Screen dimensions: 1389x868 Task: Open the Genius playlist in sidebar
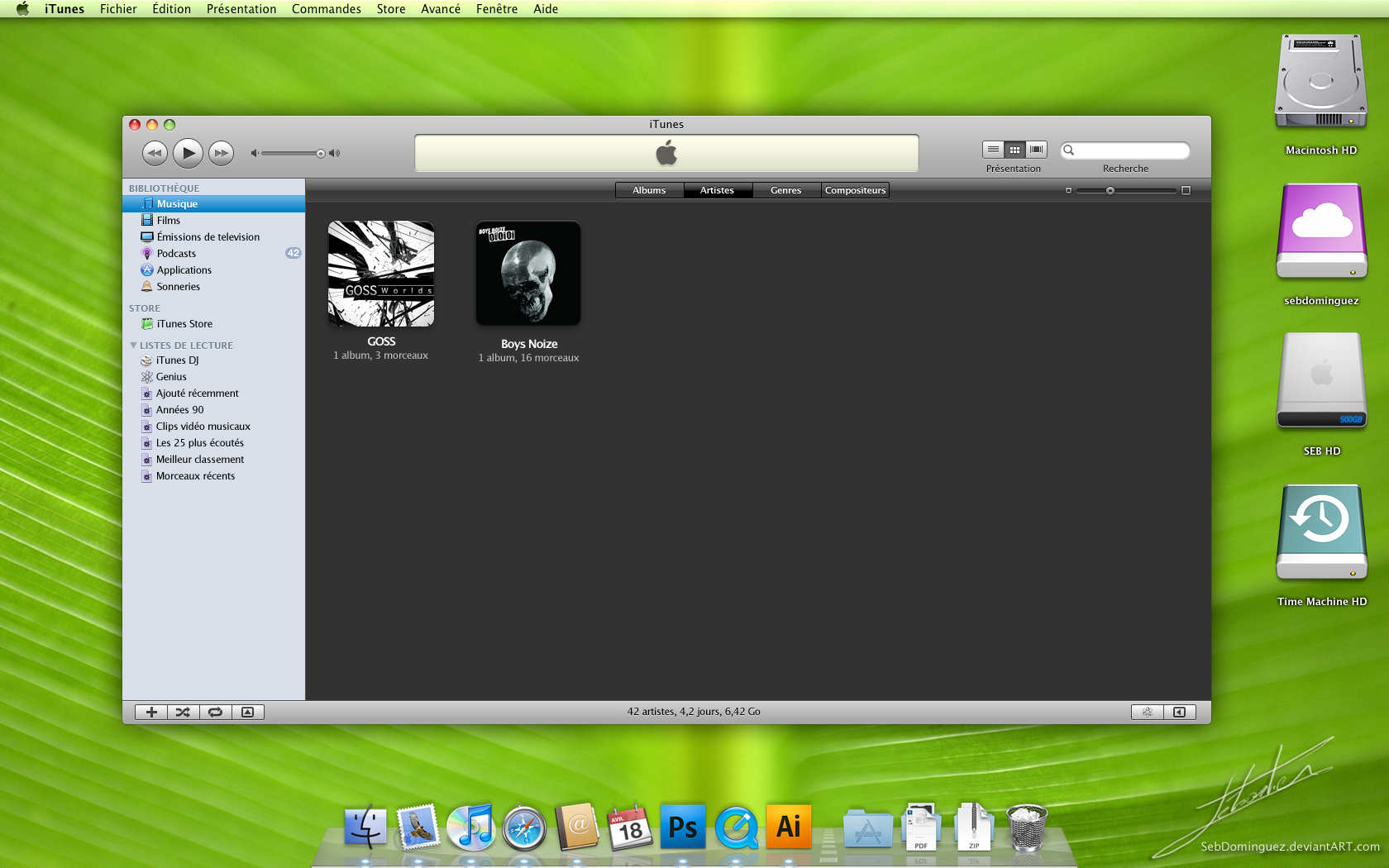point(170,376)
